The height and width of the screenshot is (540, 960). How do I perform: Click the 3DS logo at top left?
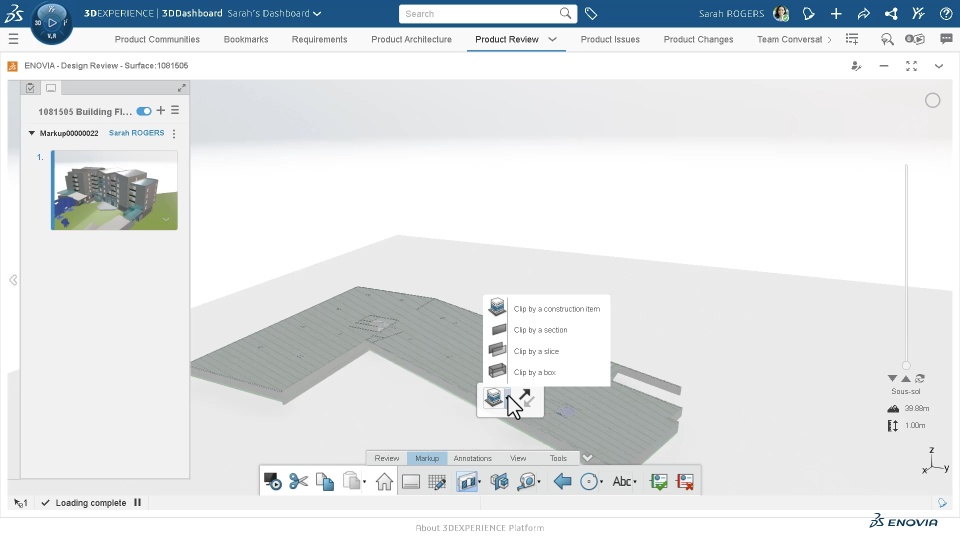13,13
